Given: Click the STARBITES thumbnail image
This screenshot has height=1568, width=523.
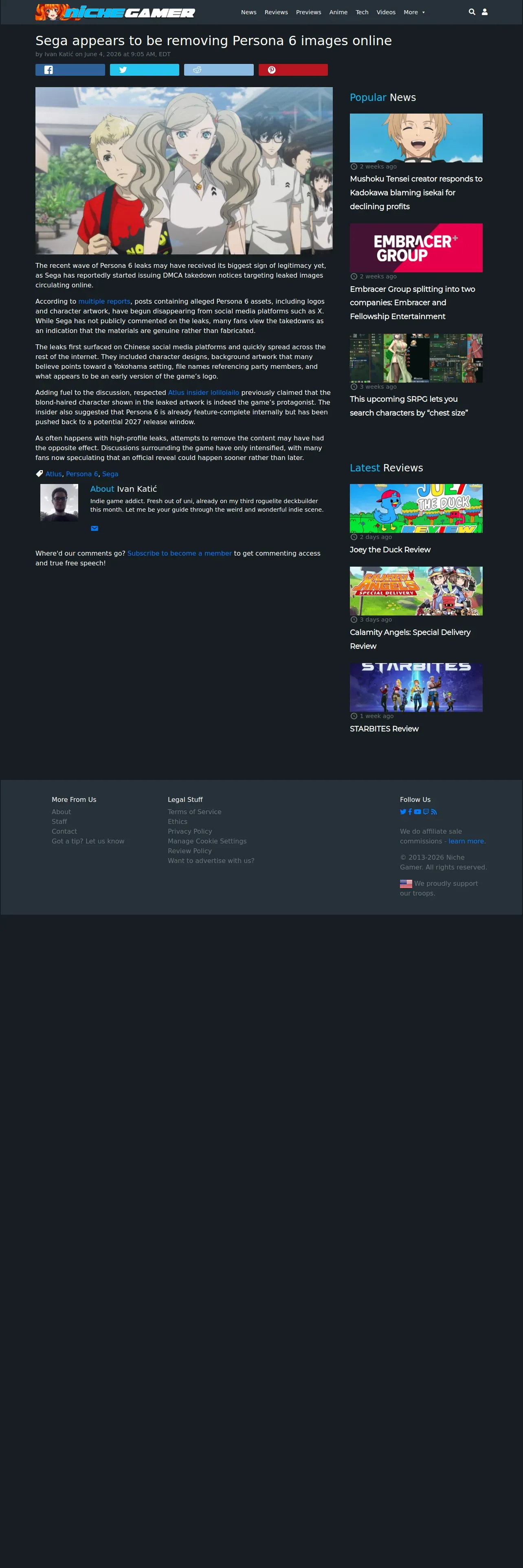Looking at the screenshot, I should (416, 688).
